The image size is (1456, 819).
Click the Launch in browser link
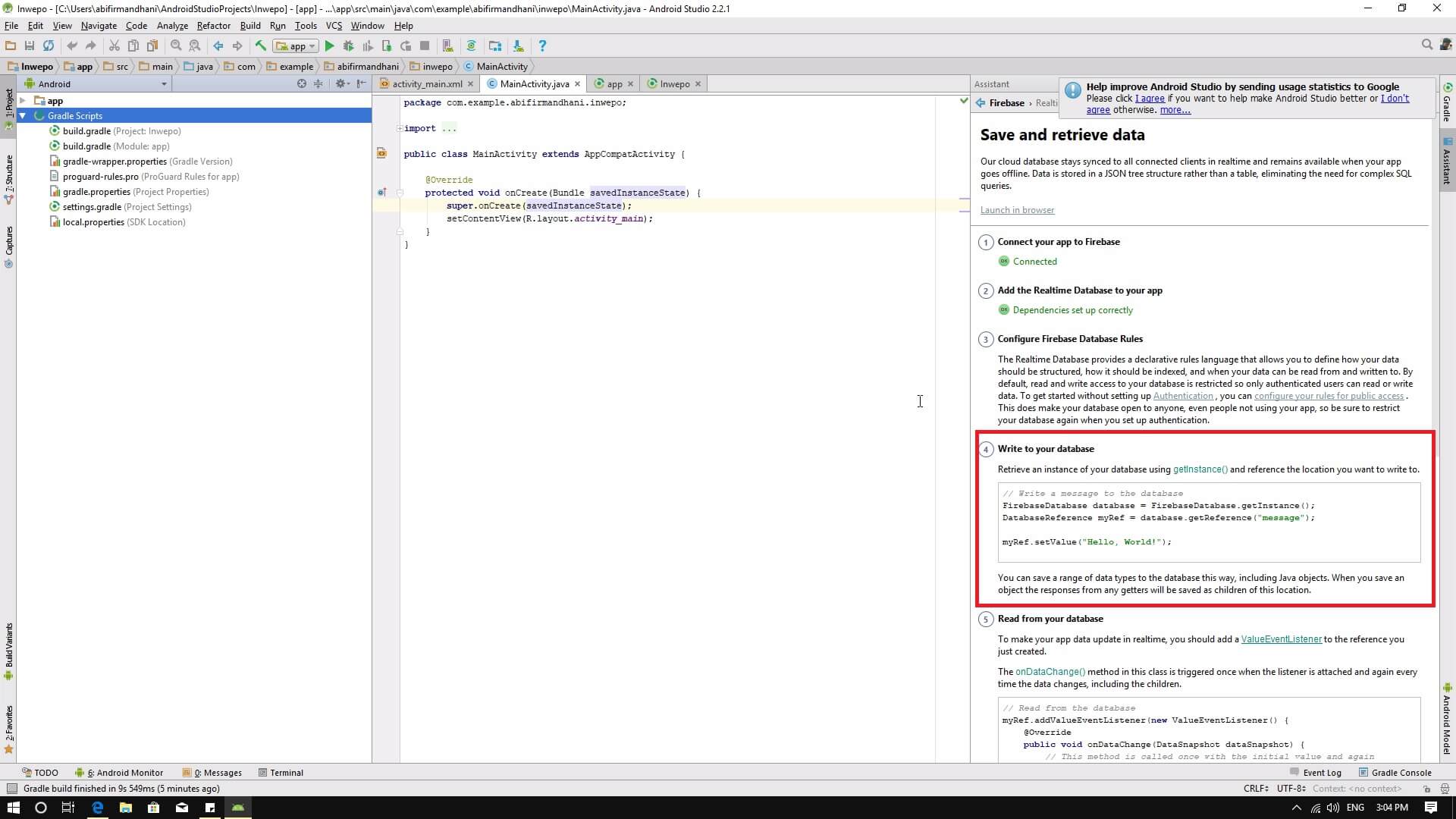point(1017,210)
